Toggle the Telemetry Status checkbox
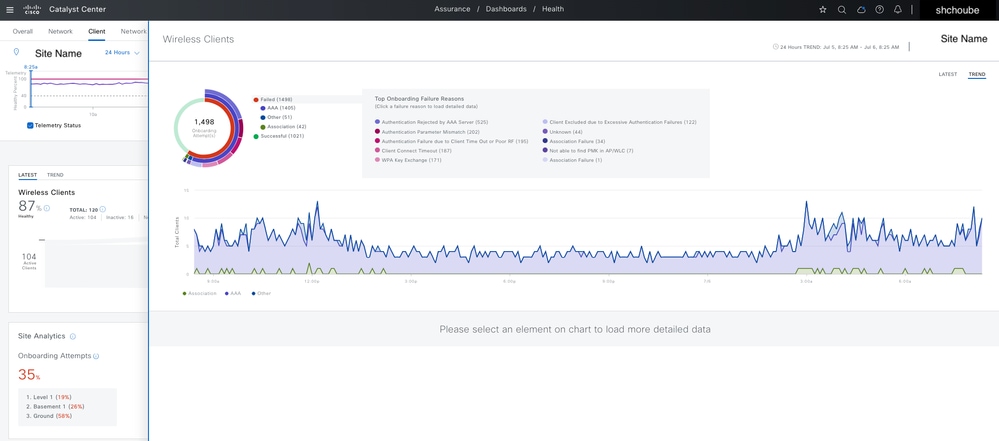 tap(30, 126)
